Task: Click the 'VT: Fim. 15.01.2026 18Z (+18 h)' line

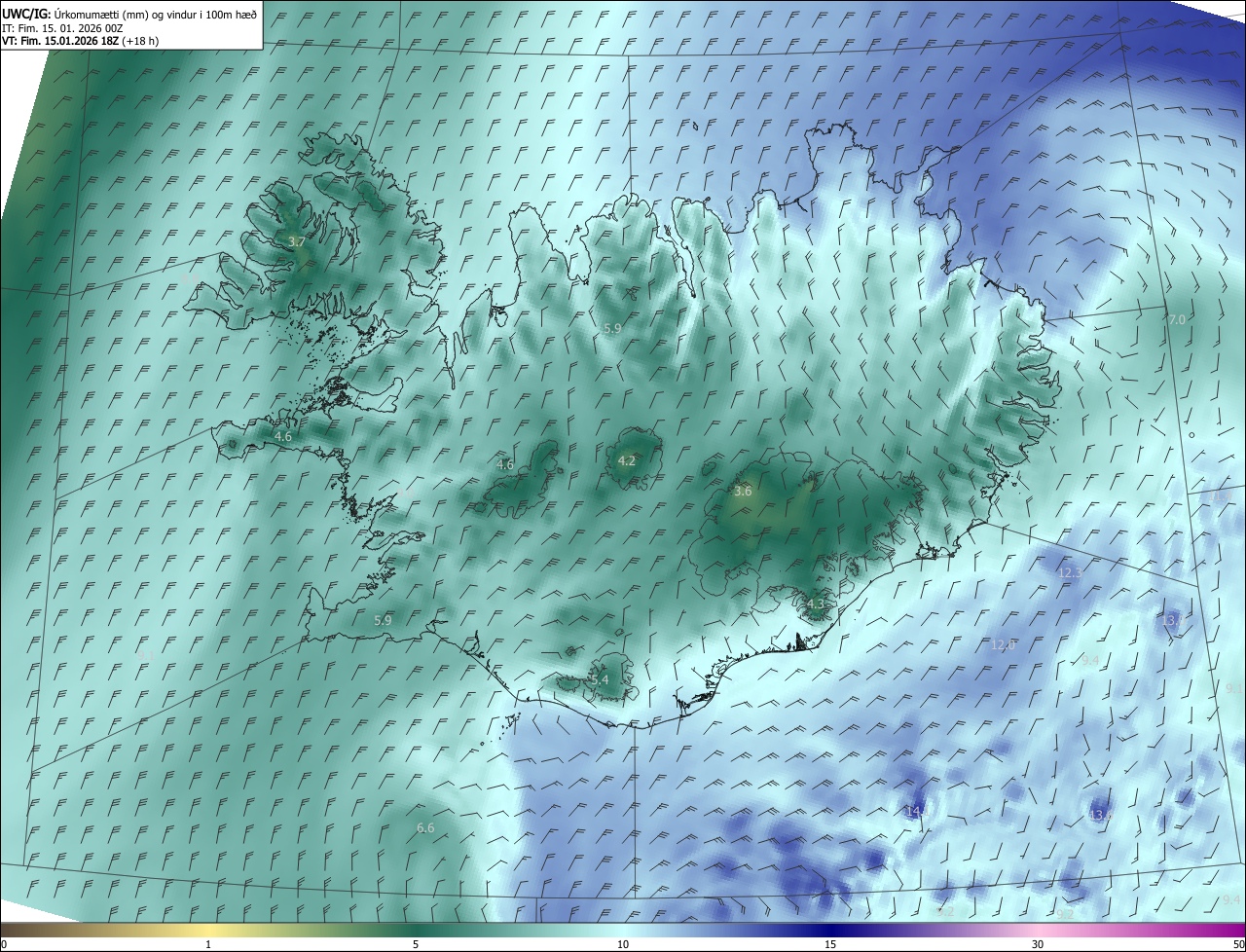Action: [80, 41]
